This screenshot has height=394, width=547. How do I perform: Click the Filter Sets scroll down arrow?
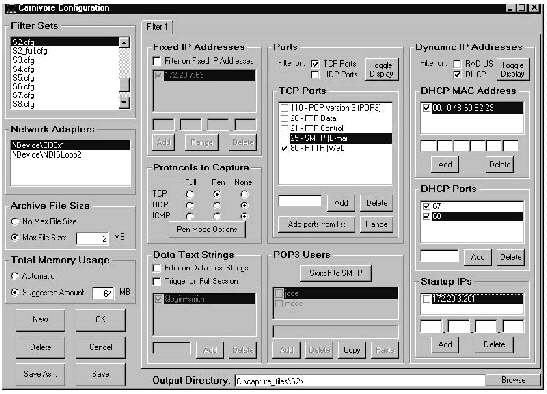[124, 103]
